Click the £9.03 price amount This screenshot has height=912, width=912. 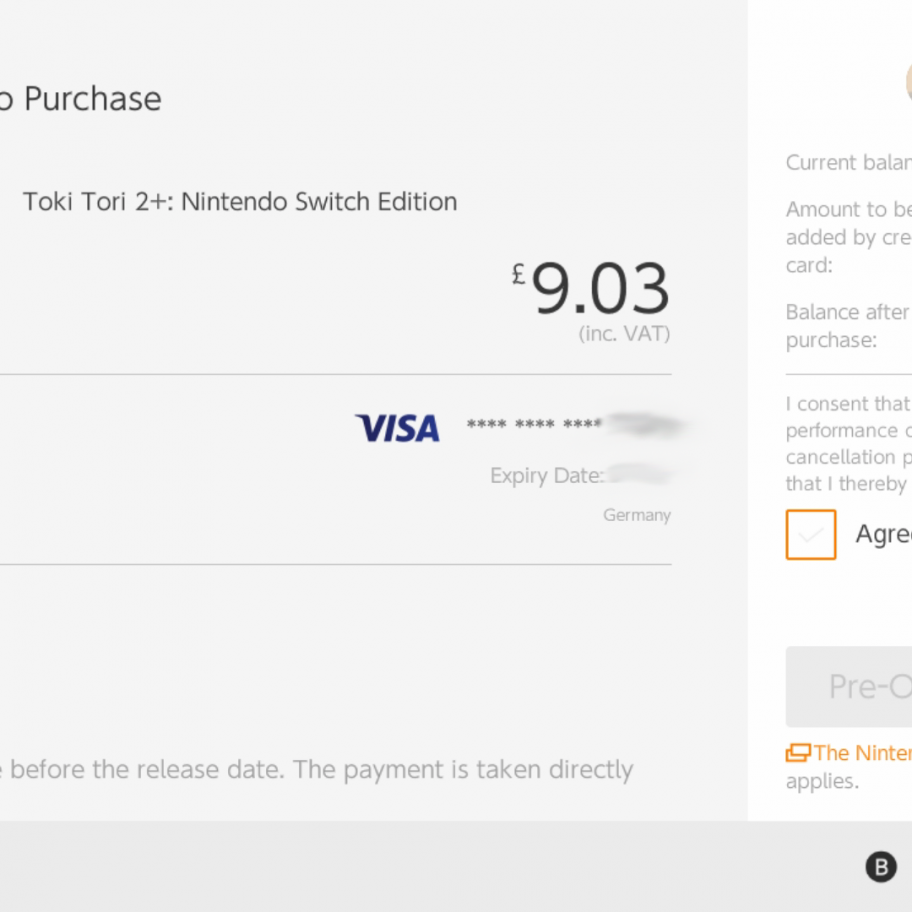click(x=590, y=287)
